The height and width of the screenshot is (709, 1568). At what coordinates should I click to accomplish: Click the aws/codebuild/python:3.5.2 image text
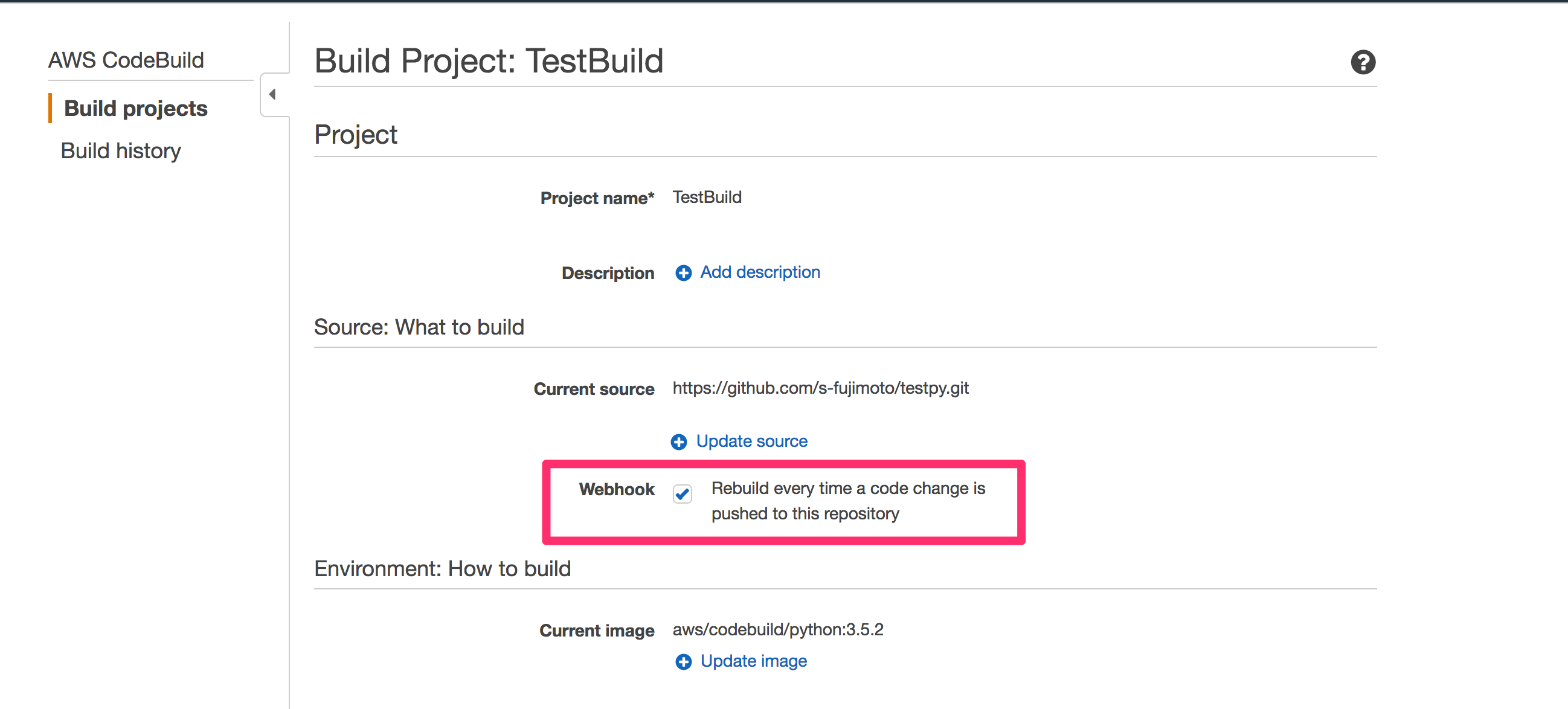click(x=777, y=629)
